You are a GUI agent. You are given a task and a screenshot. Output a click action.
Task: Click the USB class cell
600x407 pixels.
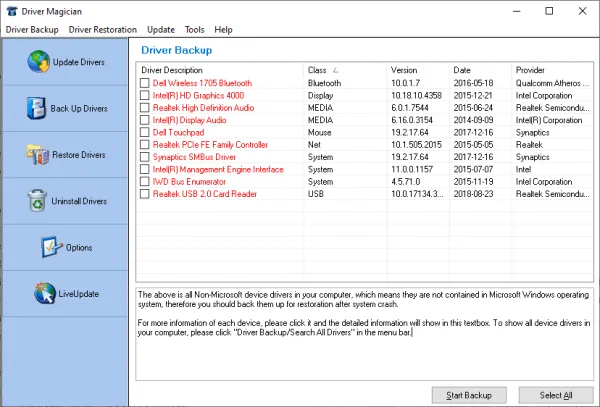pos(316,194)
